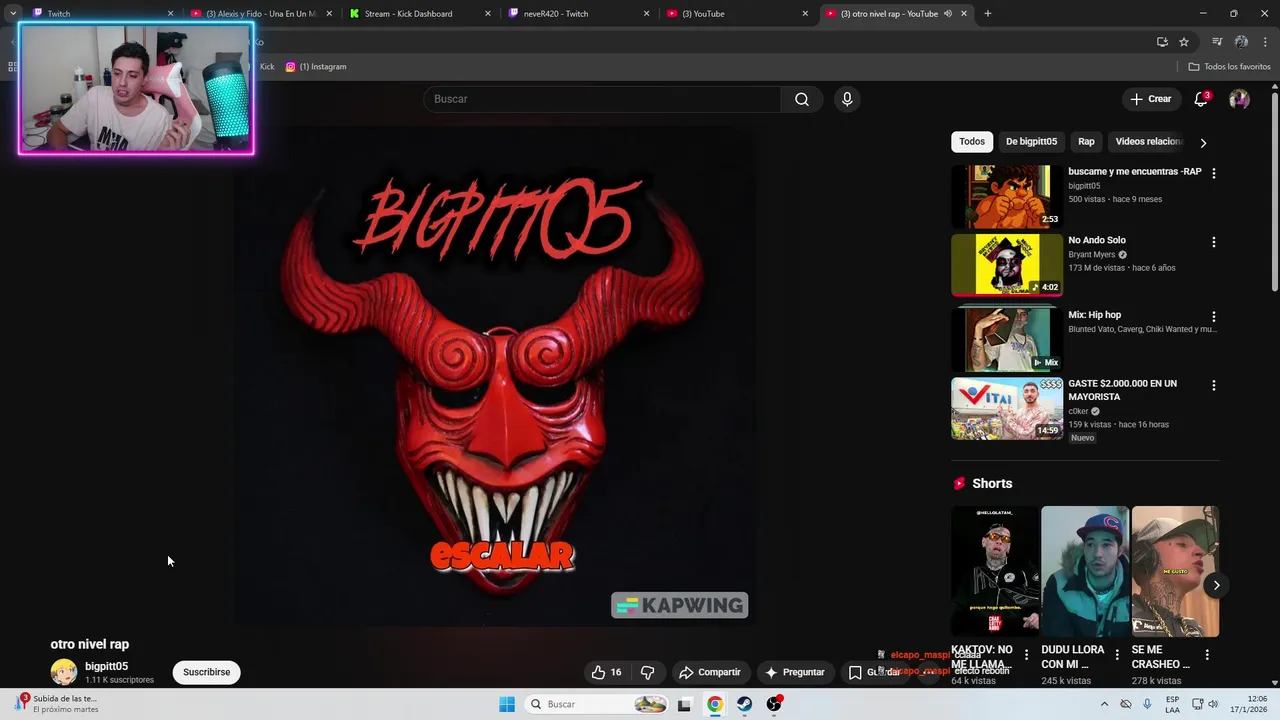The height and width of the screenshot is (720, 1280).
Task: Open Steam from the taskbar
Action: point(745,704)
